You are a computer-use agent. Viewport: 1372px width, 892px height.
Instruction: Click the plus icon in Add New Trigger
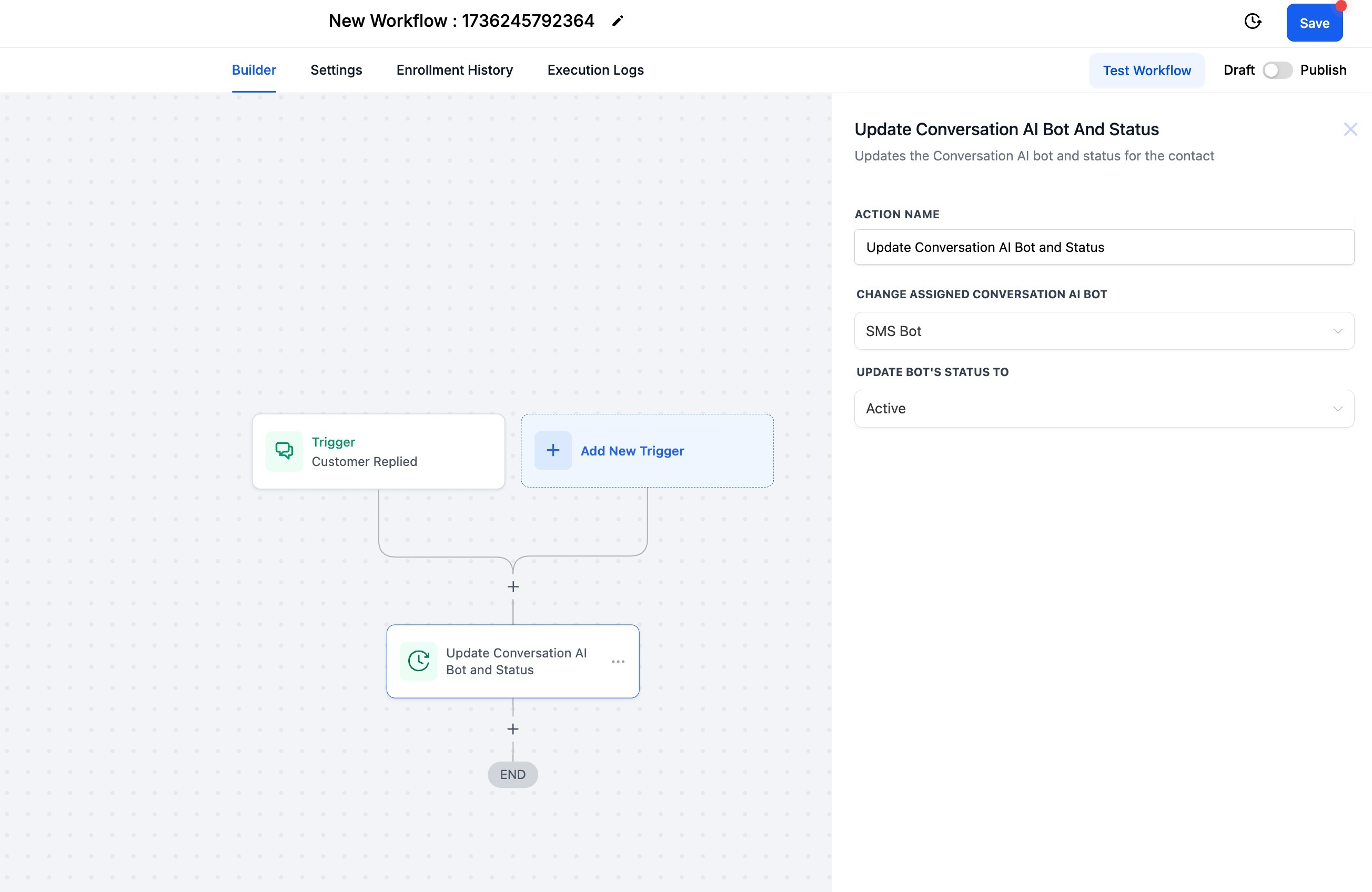[553, 451]
